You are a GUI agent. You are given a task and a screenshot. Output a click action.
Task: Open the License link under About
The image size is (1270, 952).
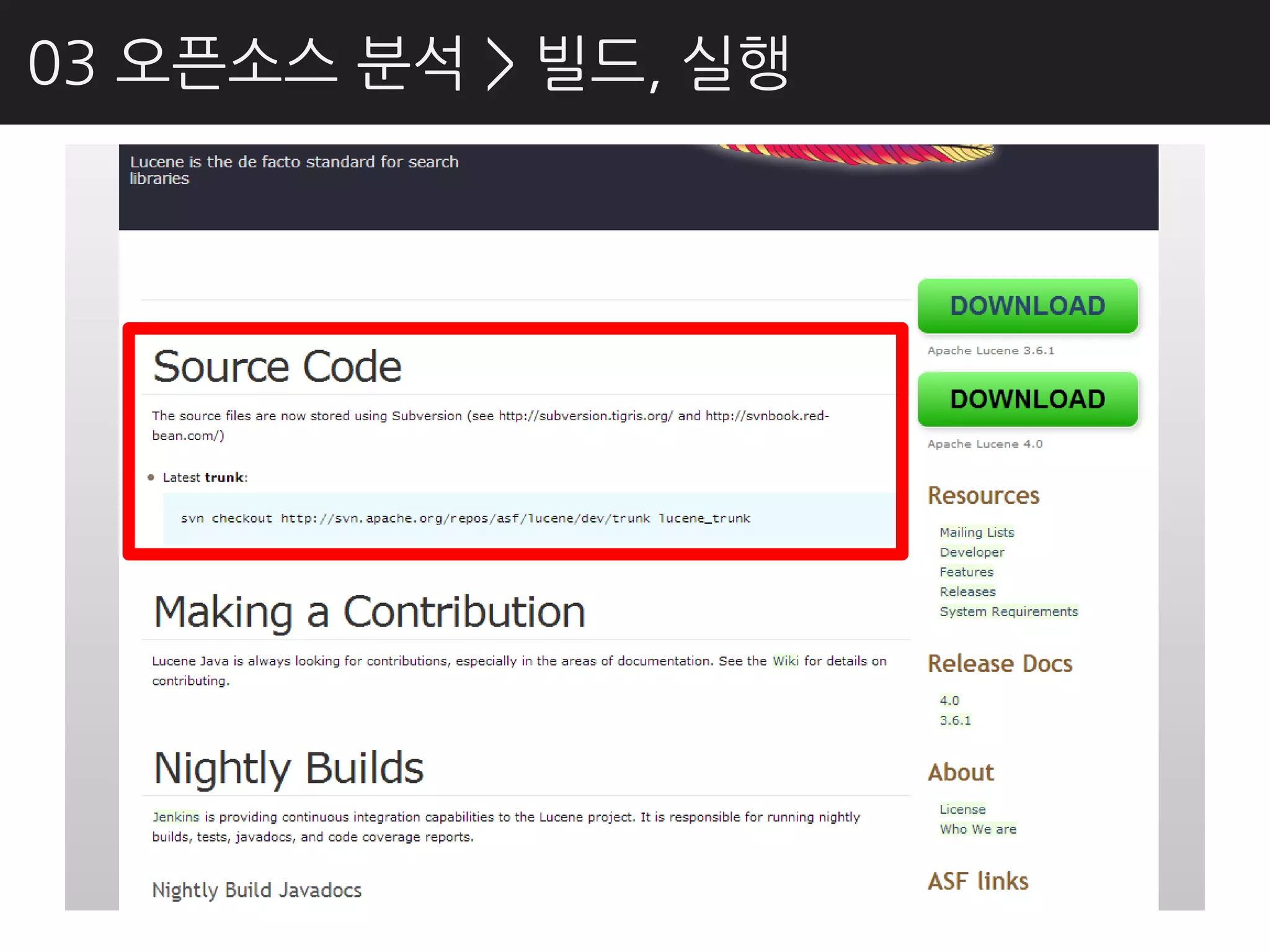pyautogui.click(x=962, y=809)
